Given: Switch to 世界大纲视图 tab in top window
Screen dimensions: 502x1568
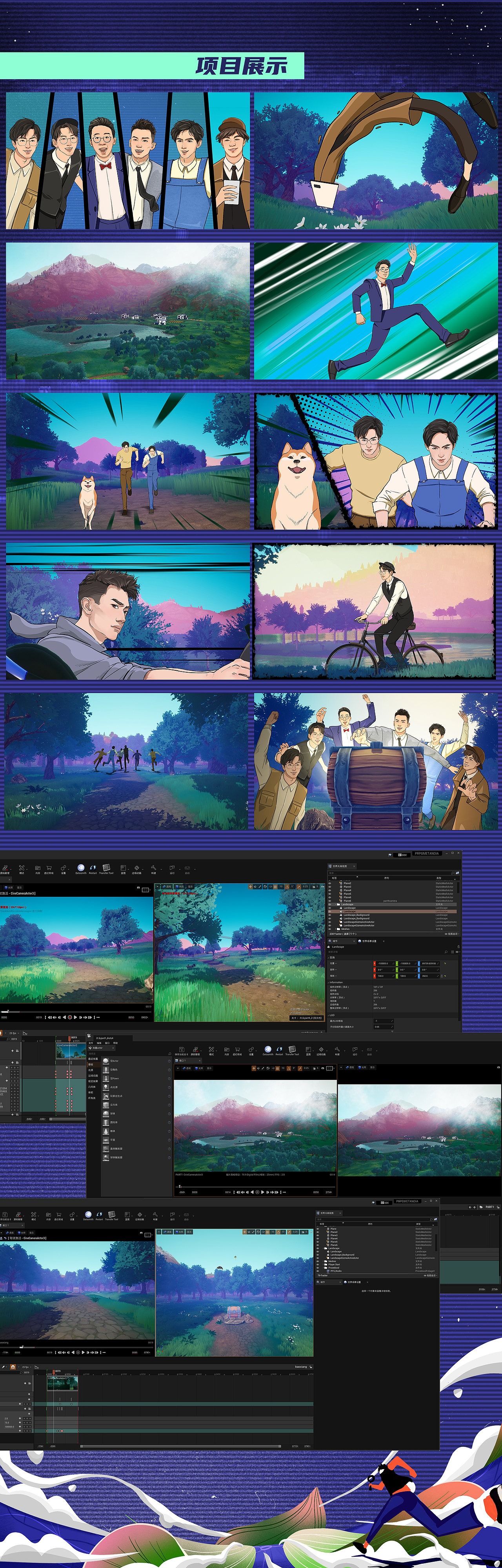Looking at the screenshot, I should click(x=340, y=866).
